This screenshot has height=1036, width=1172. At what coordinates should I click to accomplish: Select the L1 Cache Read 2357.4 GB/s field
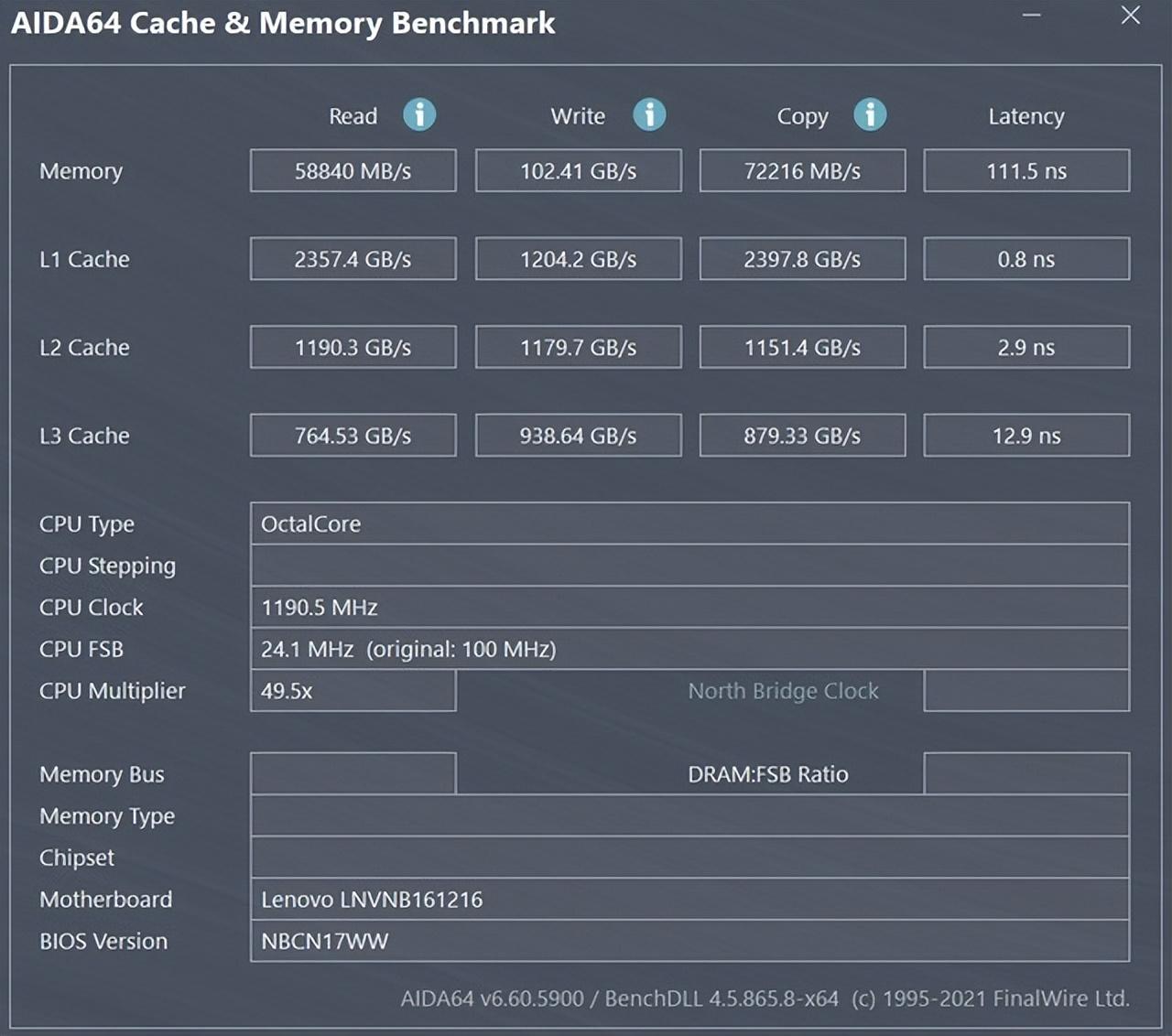353,259
